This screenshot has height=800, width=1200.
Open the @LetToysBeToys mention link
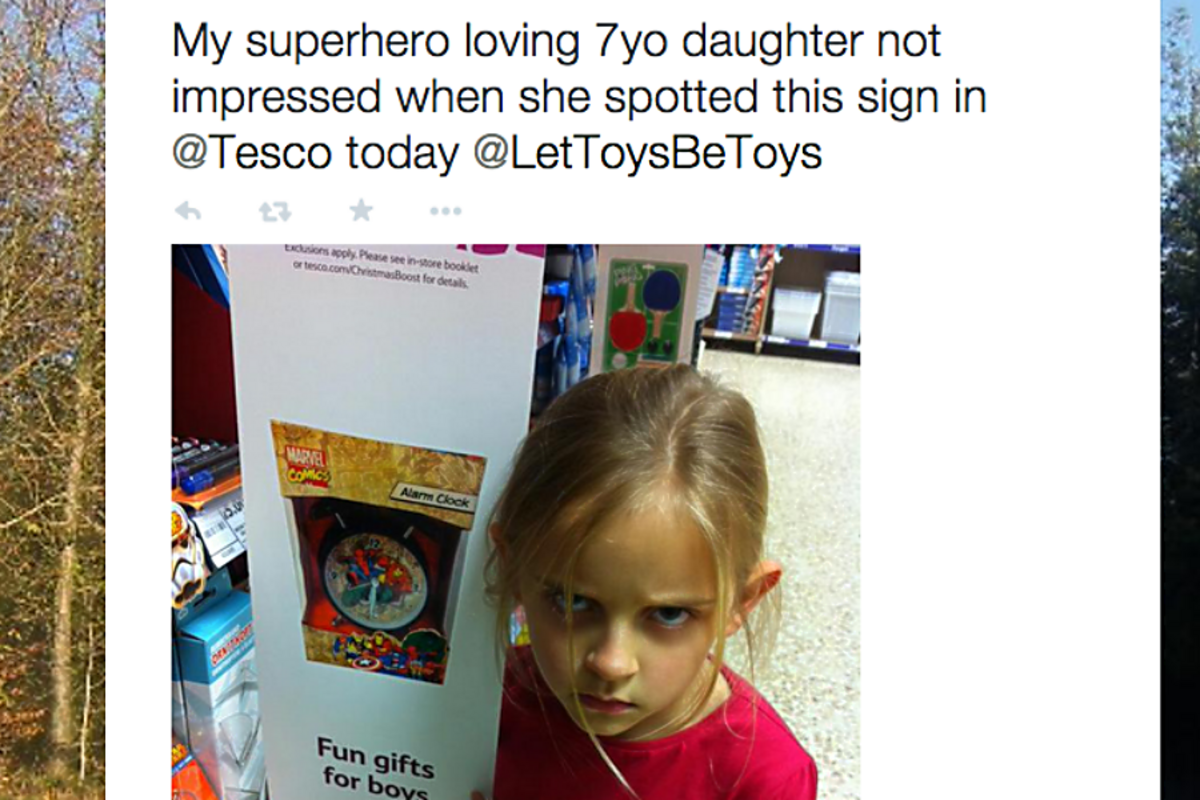click(x=647, y=153)
